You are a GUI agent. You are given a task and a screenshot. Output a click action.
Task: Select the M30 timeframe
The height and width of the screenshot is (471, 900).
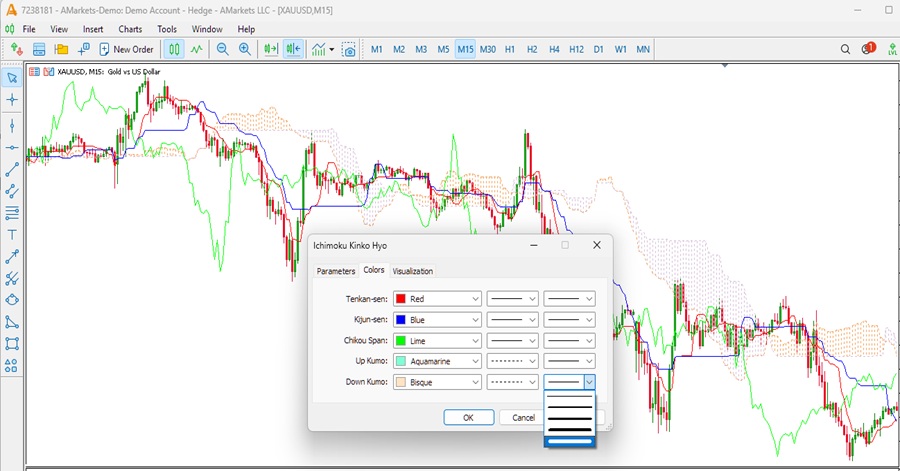[488, 49]
